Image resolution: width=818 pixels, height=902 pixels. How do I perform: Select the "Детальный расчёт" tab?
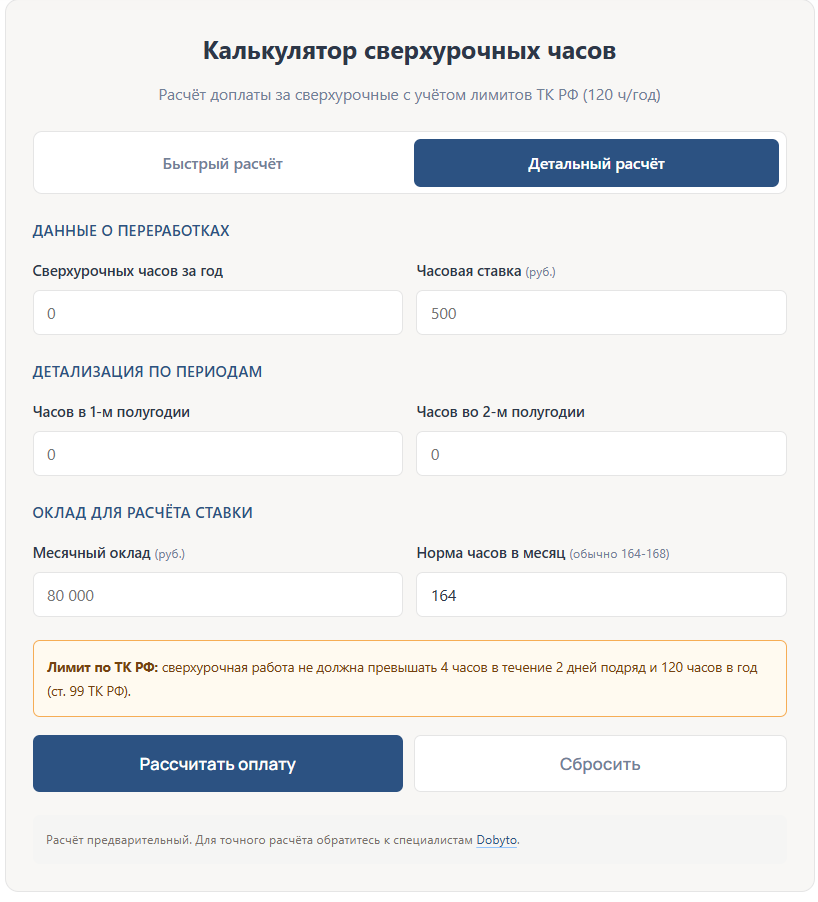point(596,162)
